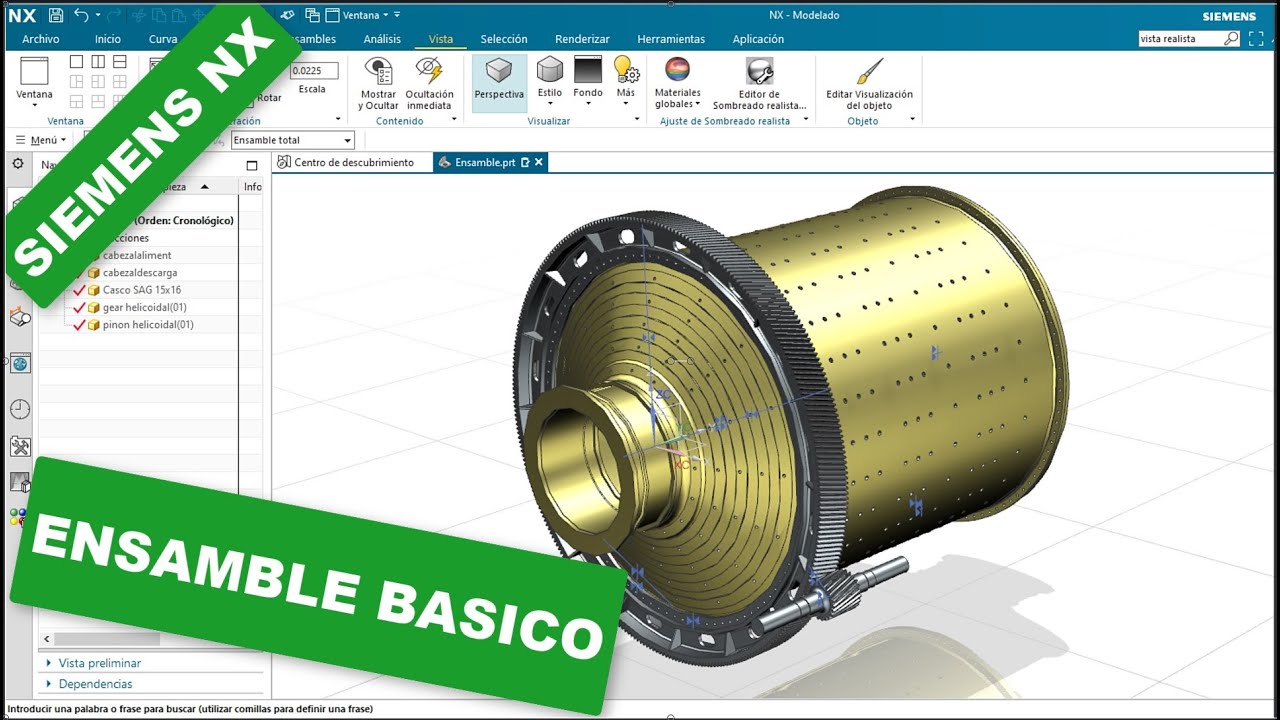Select the two side-by-side views layout icon

click(x=98, y=62)
